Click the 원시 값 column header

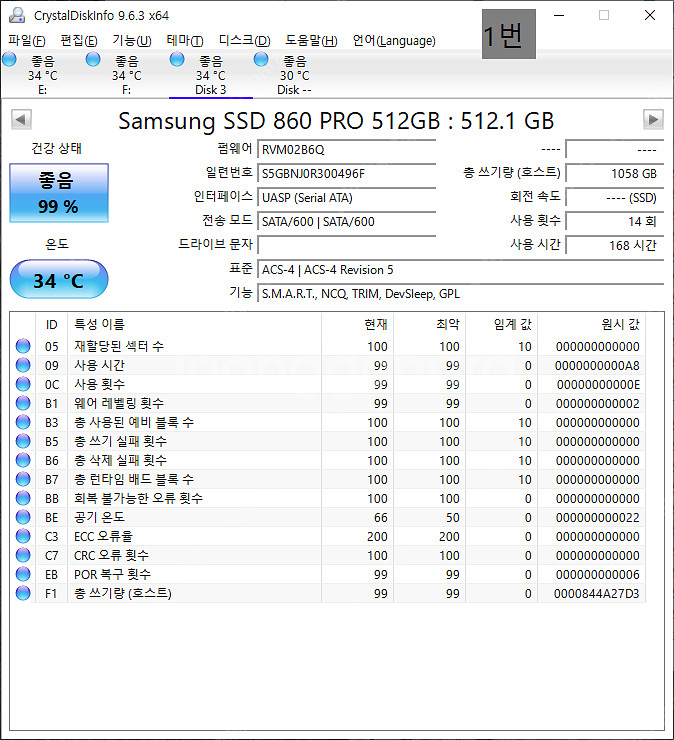click(592, 324)
